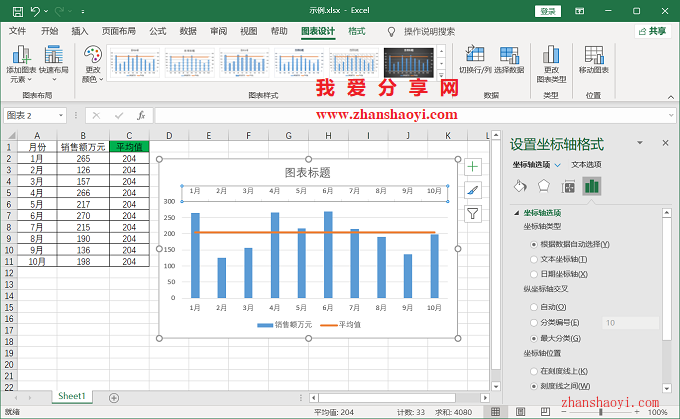Select between tick marks position radio
This screenshot has width=680, height=419.
[534, 386]
